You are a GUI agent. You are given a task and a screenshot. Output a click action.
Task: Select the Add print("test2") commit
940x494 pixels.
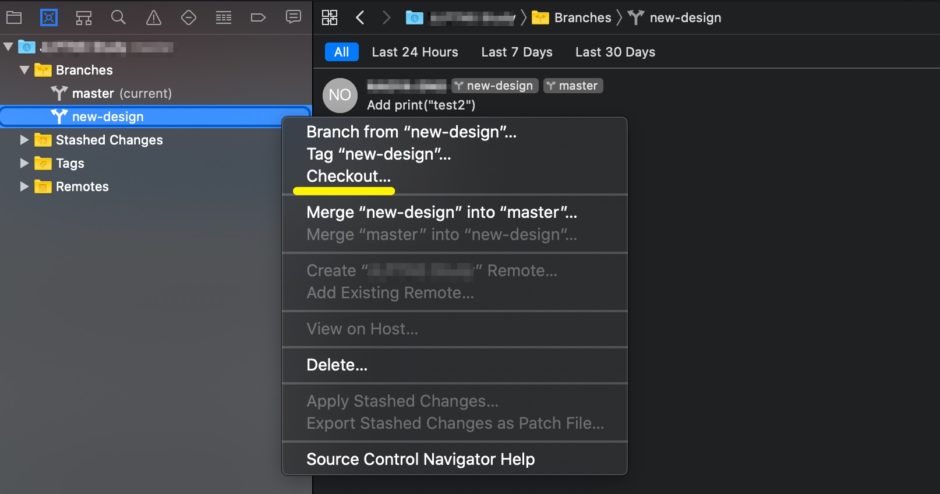[421, 105]
